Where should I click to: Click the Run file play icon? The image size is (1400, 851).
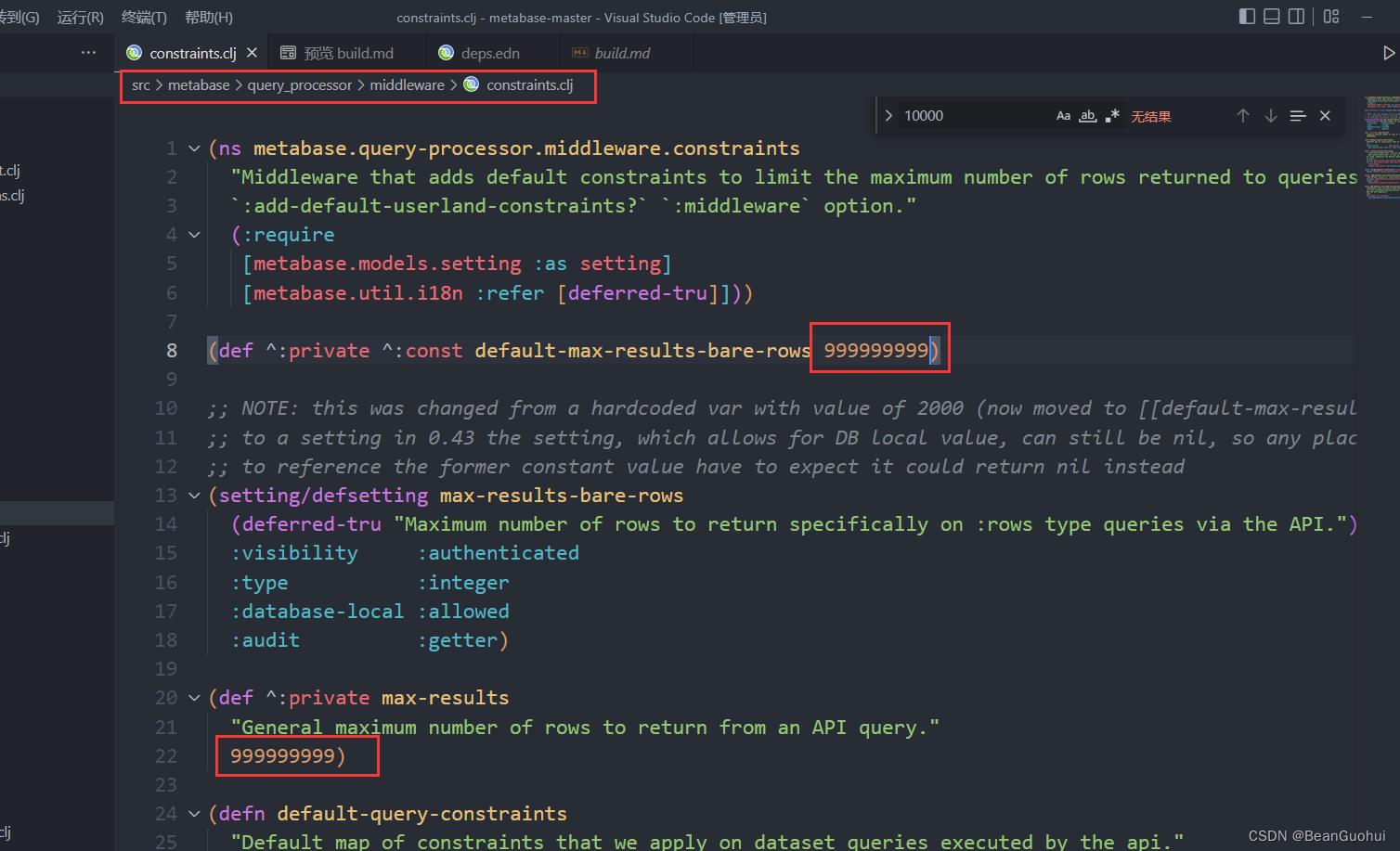click(x=1388, y=53)
